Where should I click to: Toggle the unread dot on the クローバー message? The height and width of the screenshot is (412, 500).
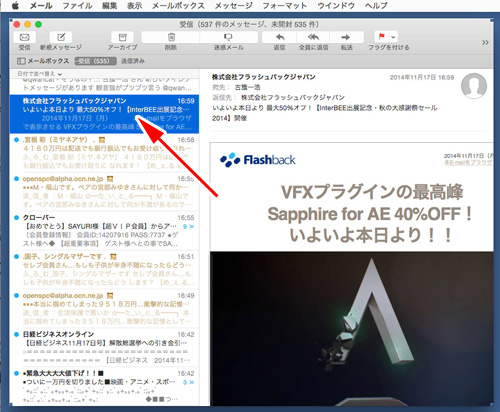tap(16, 218)
